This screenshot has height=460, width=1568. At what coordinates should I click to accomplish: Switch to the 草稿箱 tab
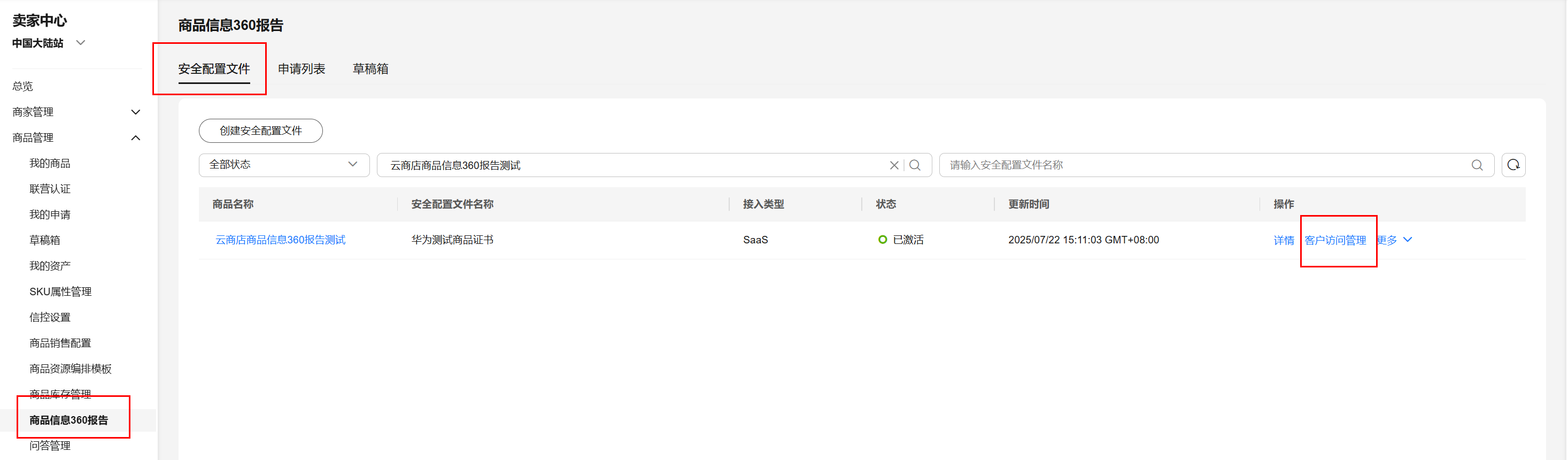pyautogui.click(x=370, y=69)
